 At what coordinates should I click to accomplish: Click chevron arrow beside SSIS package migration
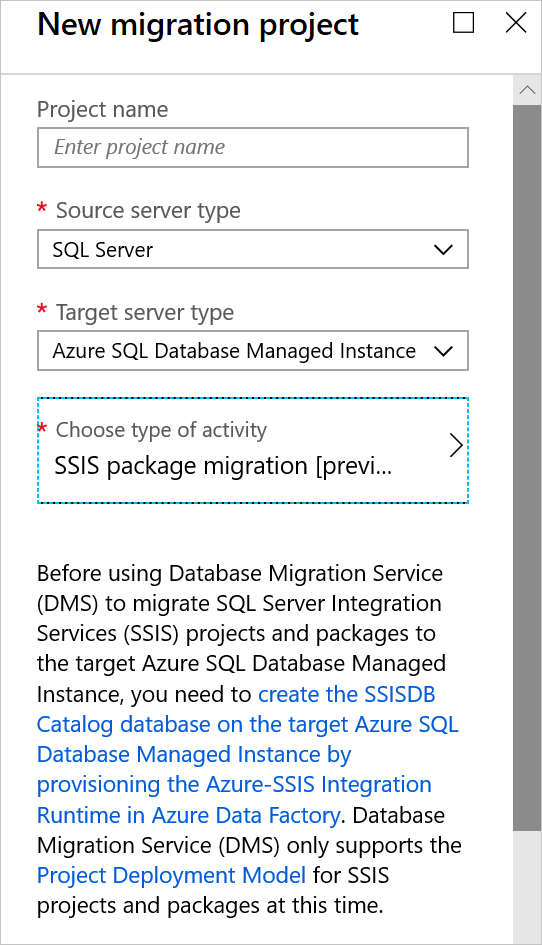tap(456, 446)
